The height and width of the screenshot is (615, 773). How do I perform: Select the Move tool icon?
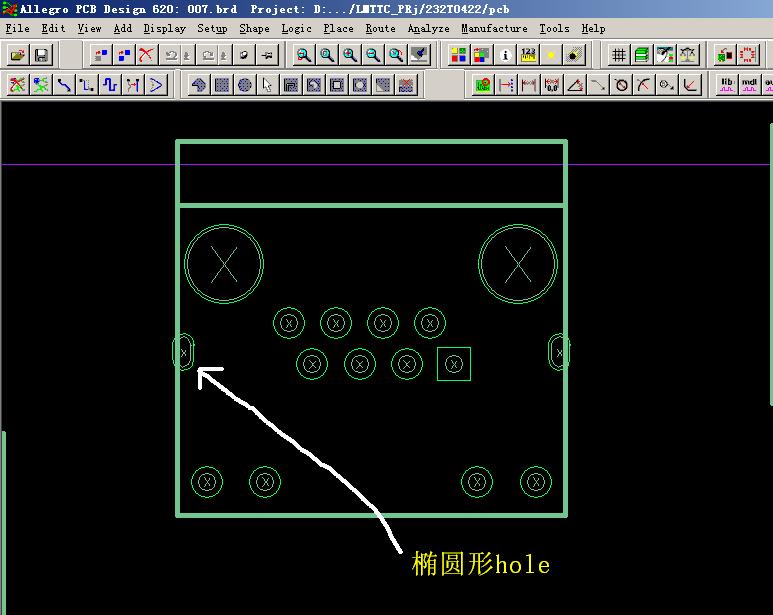pos(101,55)
